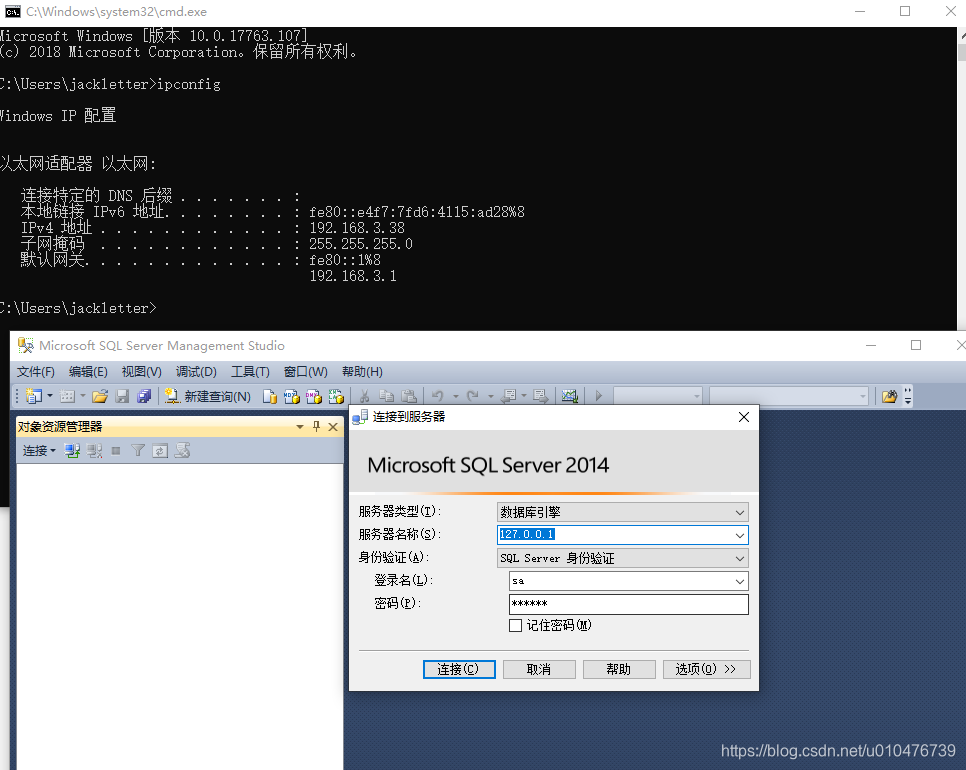966x770 pixels.
Task: Click the Database Engine Query icon
Action: (x=269, y=396)
